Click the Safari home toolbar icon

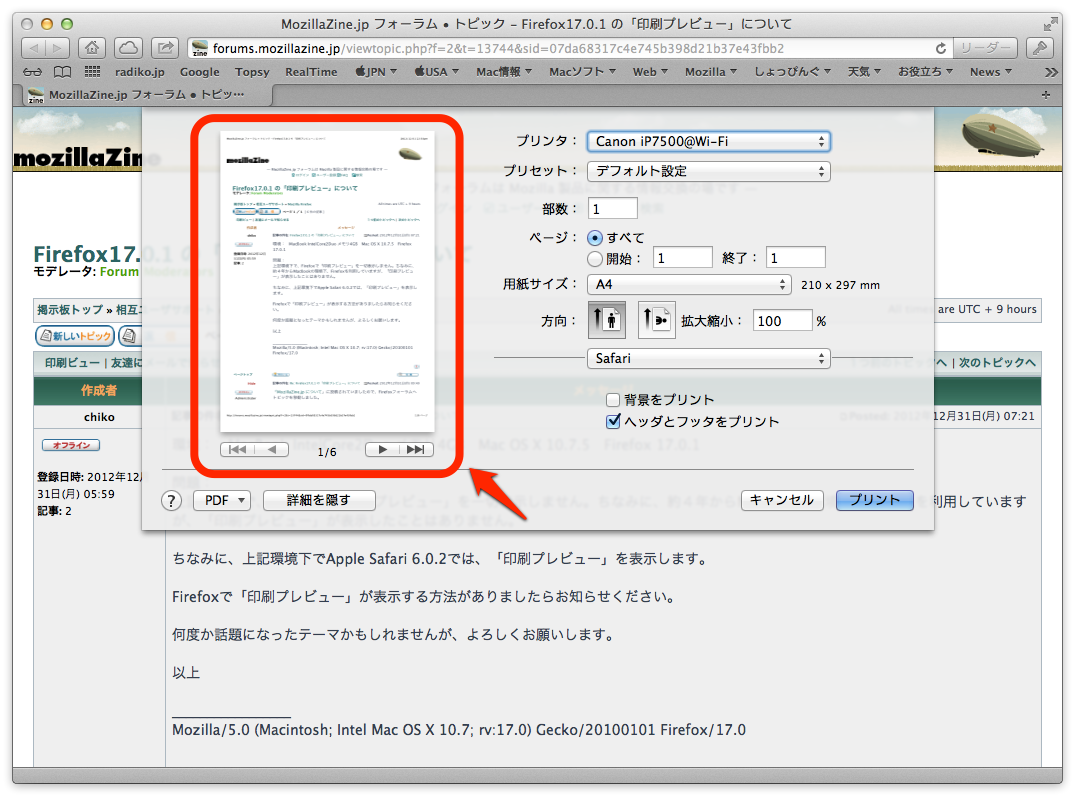(91, 47)
